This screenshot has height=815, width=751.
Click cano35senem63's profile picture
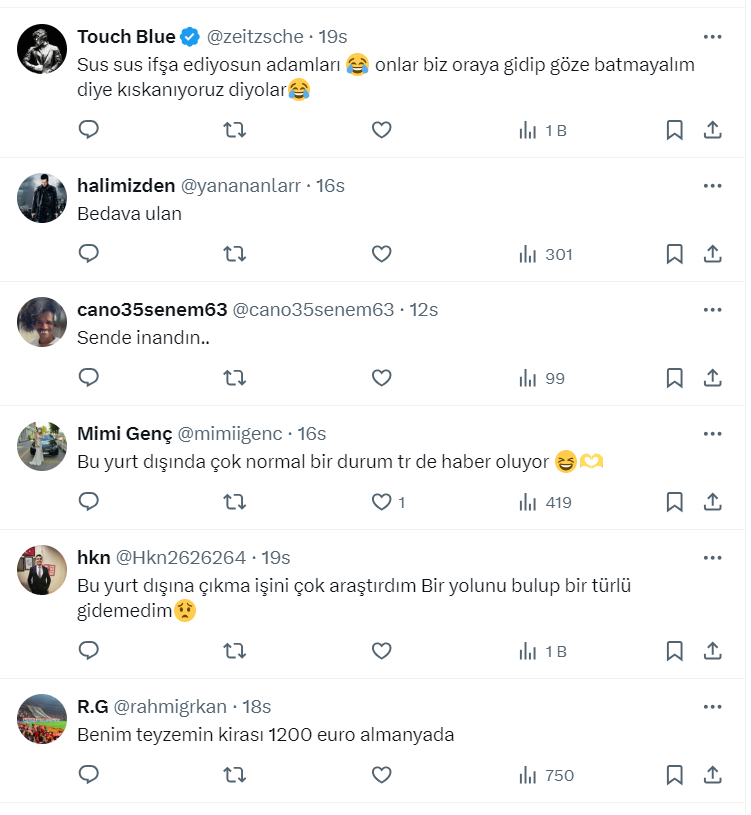coord(42,323)
